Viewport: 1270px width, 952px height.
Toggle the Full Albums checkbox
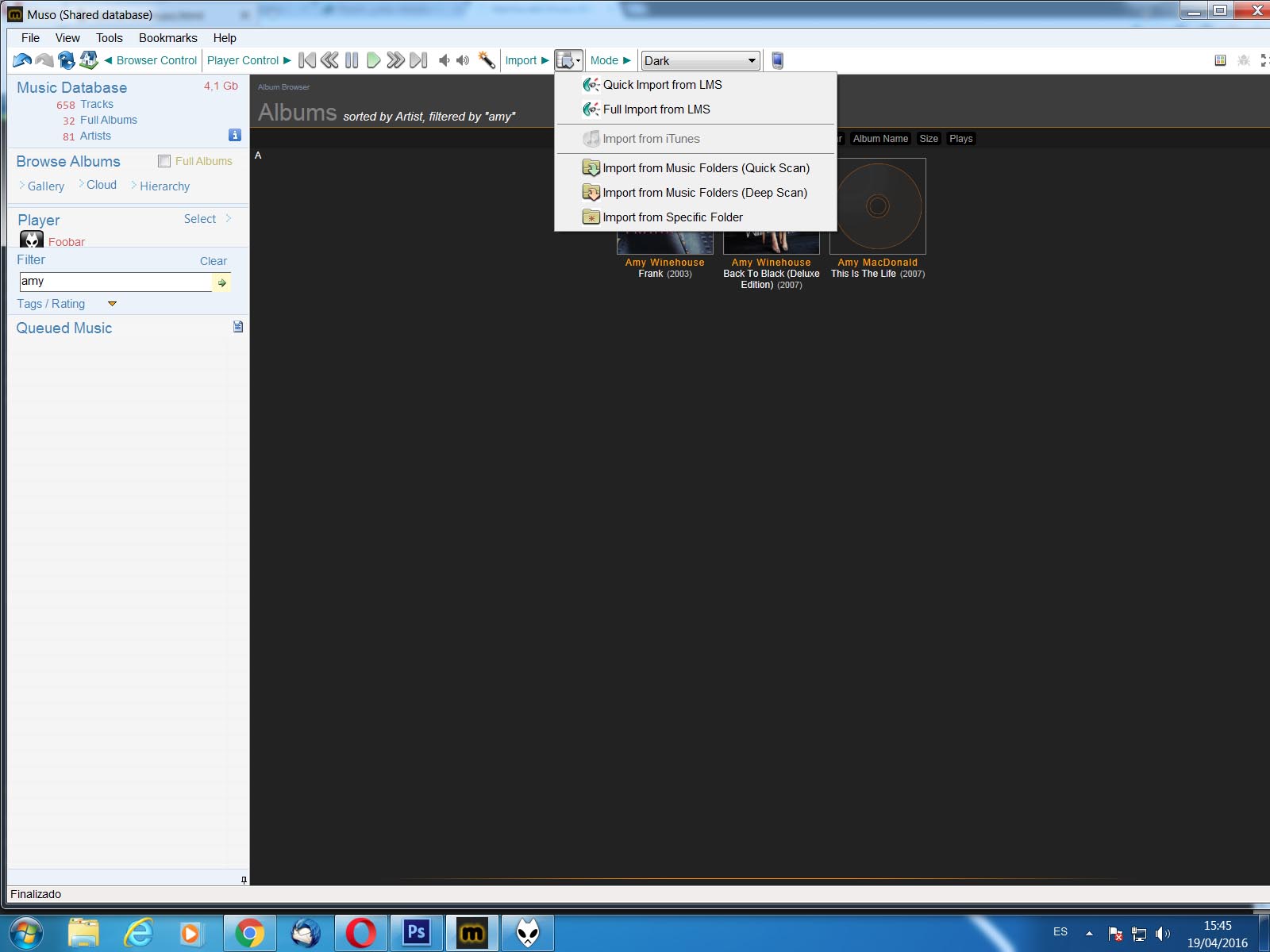click(164, 161)
